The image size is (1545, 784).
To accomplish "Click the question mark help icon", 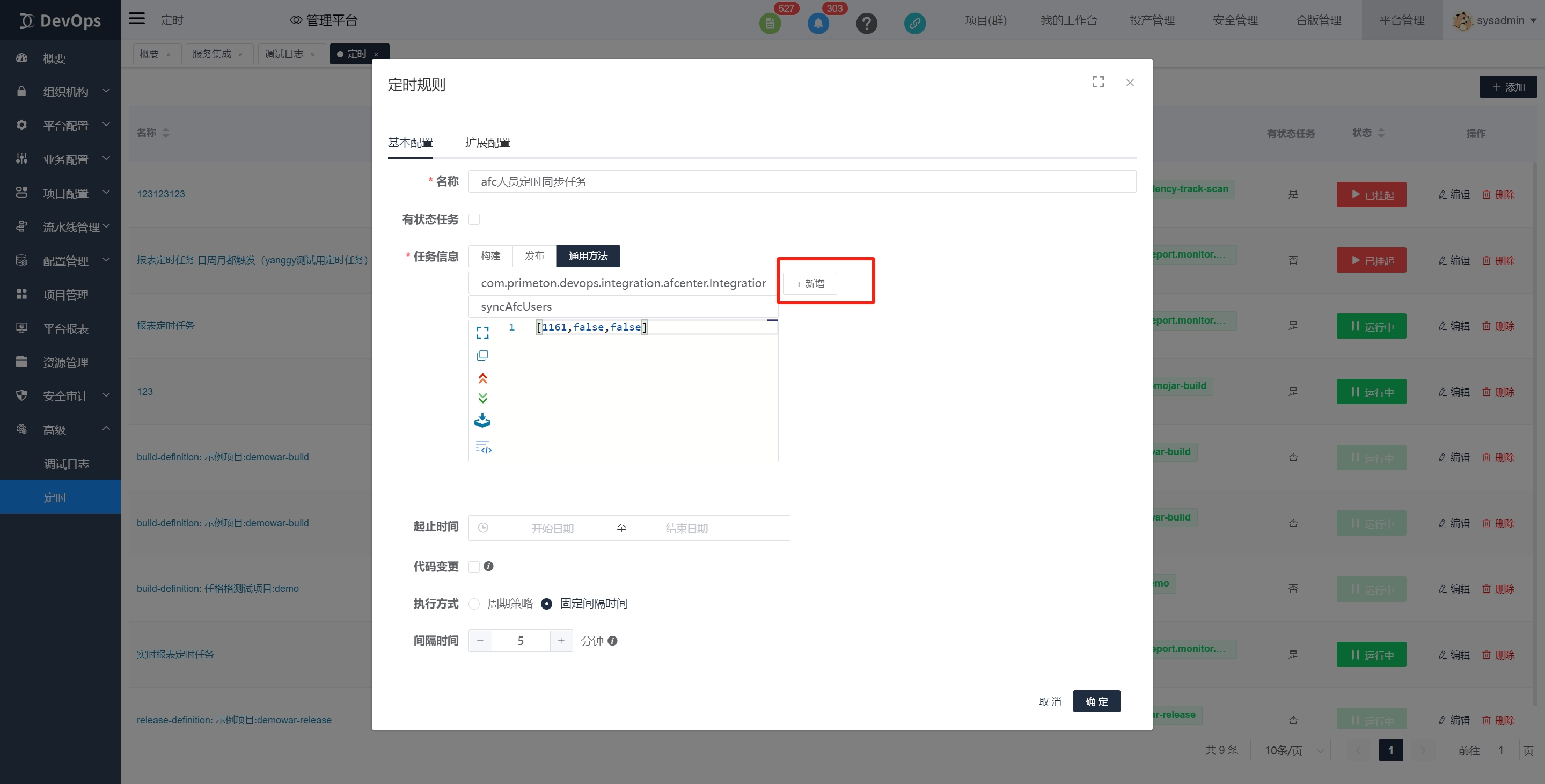I will coord(866,24).
